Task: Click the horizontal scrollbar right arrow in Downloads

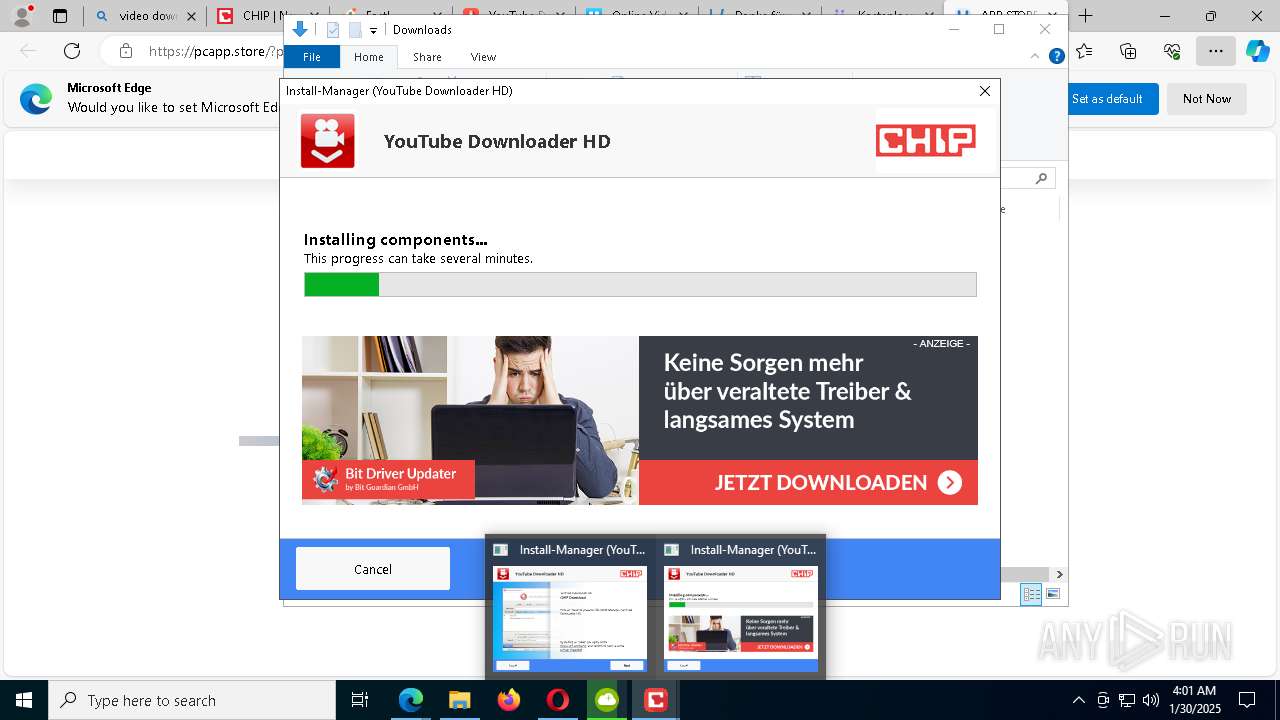Action: tap(1059, 574)
